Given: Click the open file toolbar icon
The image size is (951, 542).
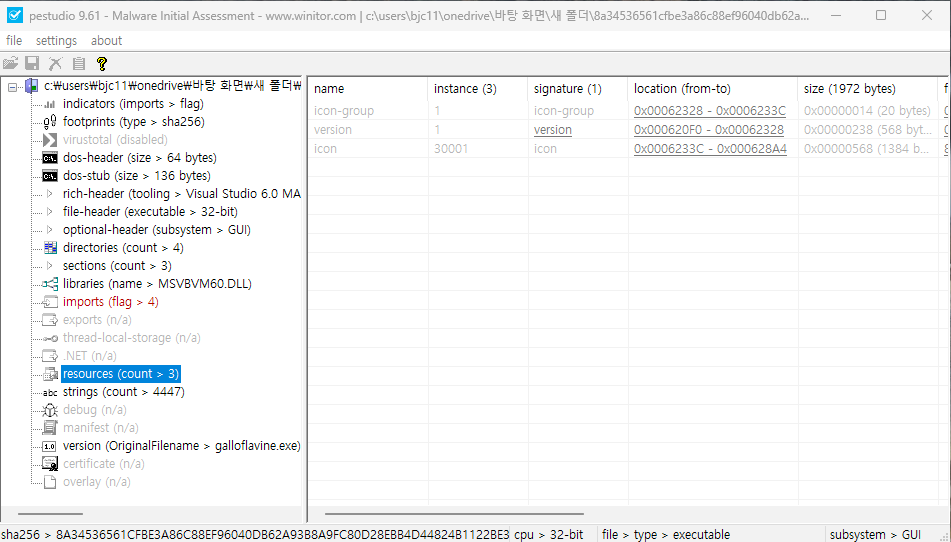Looking at the screenshot, I should click(11, 63).
